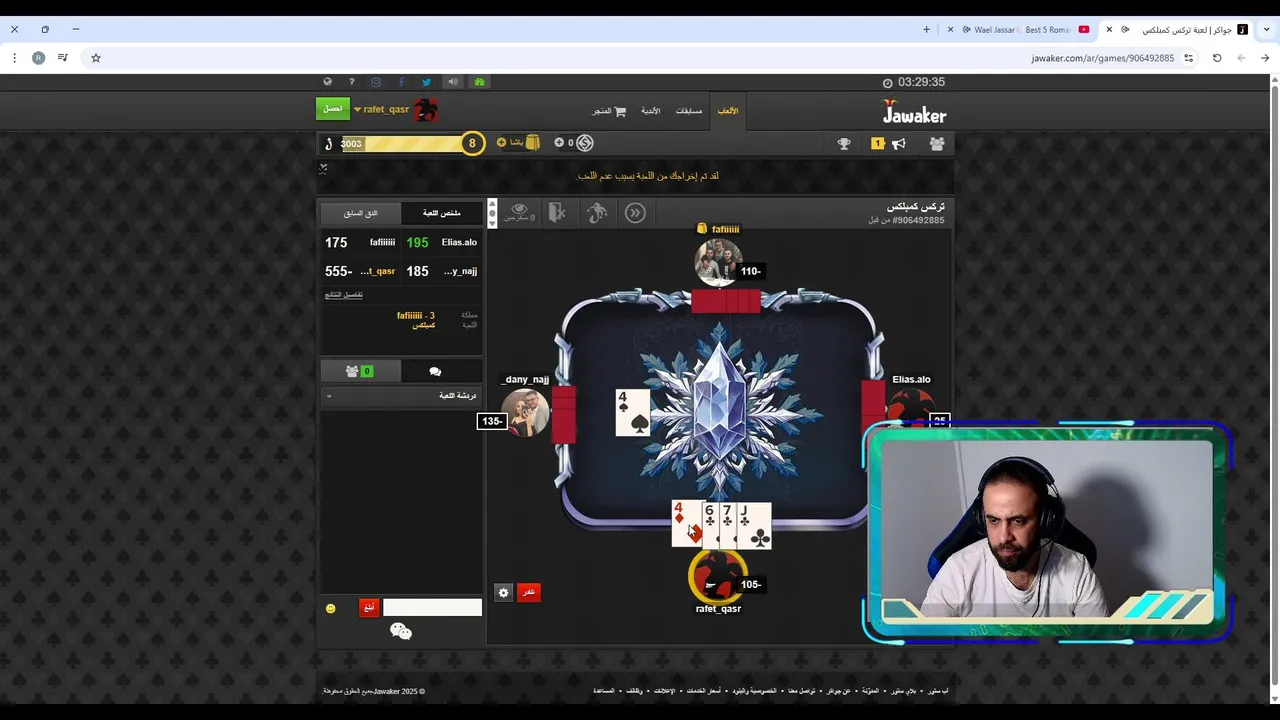Open the store tab with cart icon
Screen dimensions: 1280x720
tap(609, 111)
